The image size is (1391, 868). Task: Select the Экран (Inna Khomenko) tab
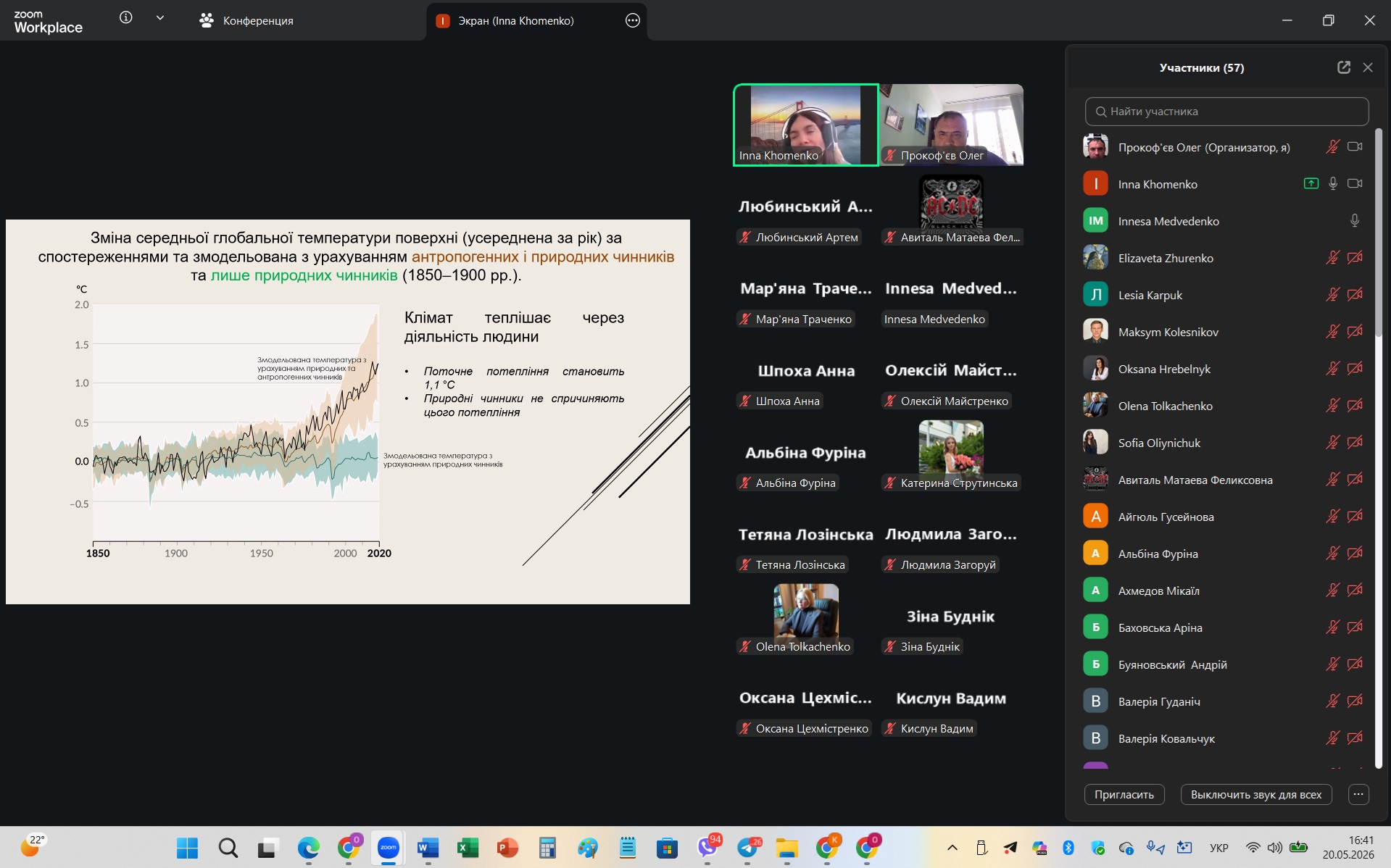coord(515,20)
